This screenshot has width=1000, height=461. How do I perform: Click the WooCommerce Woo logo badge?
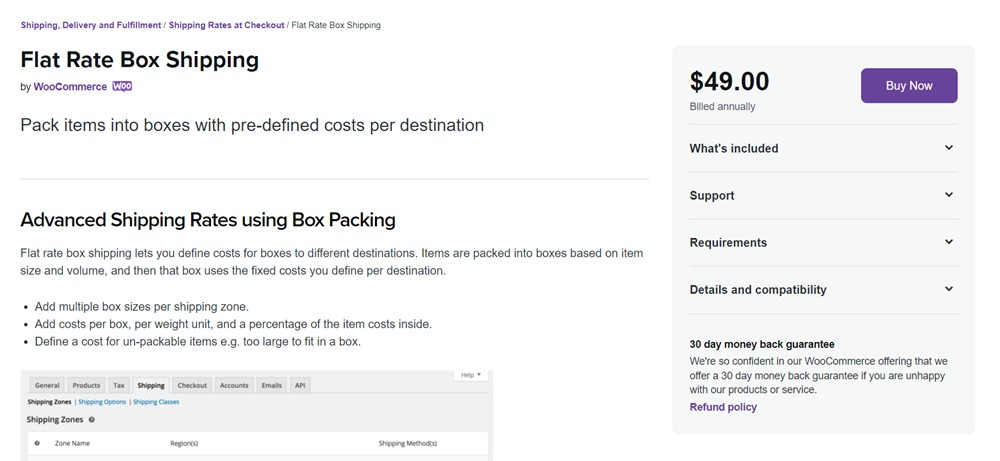click(x=122, y=87)
